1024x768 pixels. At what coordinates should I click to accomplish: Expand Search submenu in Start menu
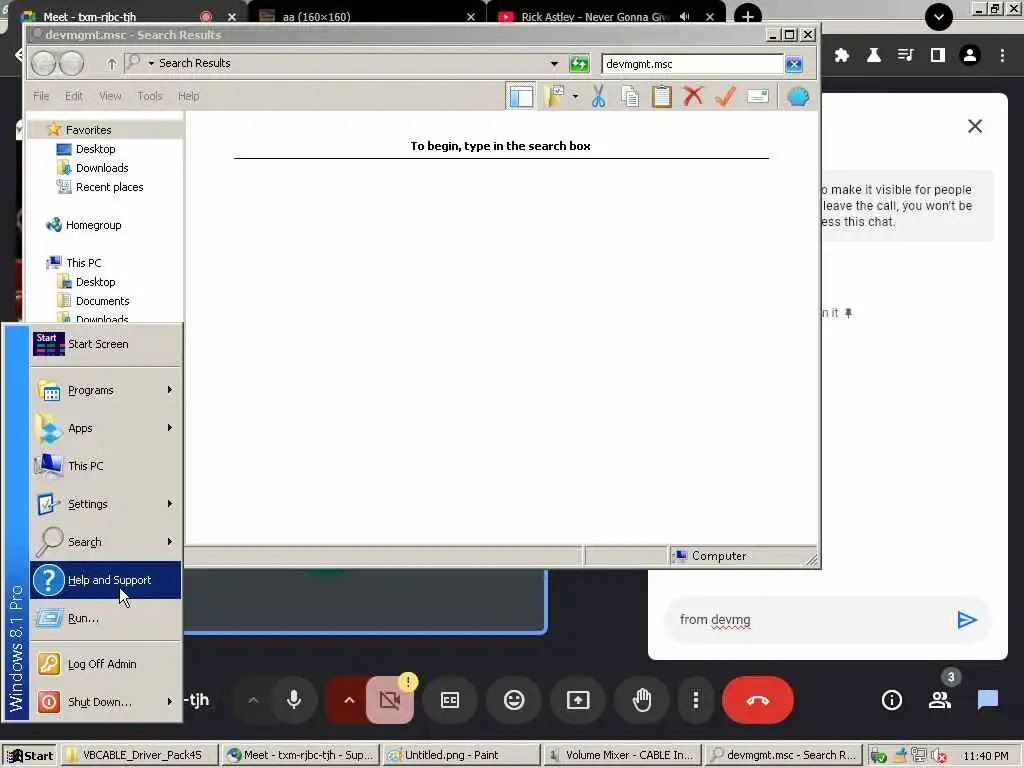click(x=105, y=542)
